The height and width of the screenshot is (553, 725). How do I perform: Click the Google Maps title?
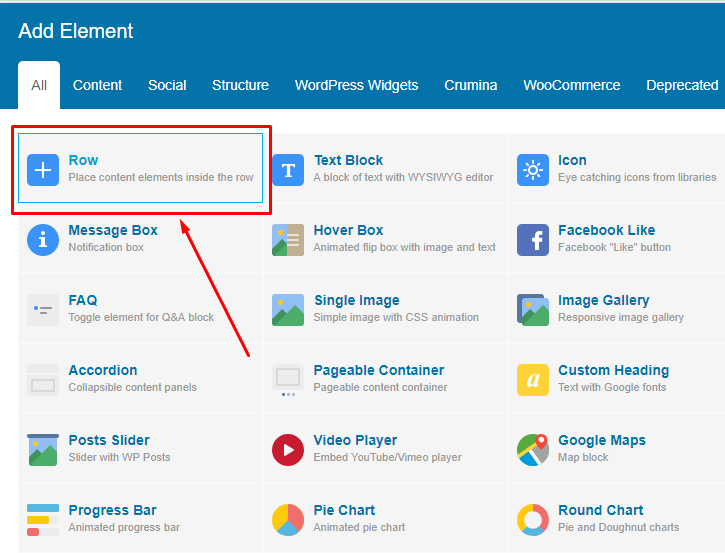point(602,440)
